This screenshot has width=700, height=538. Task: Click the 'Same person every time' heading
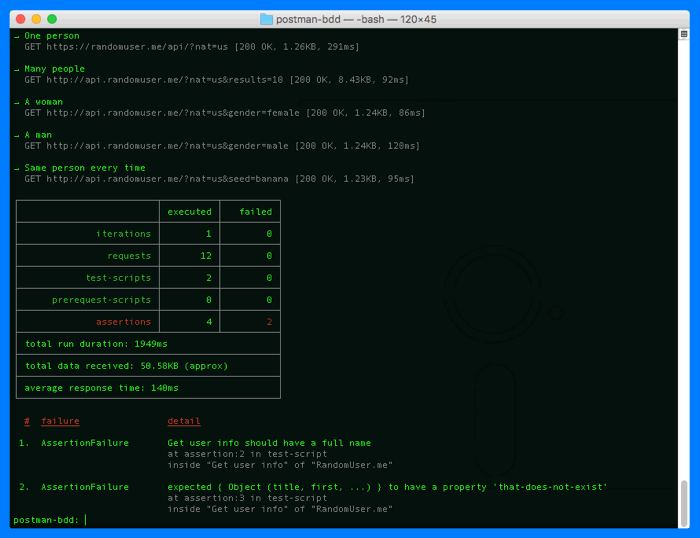tap(85, 168)
